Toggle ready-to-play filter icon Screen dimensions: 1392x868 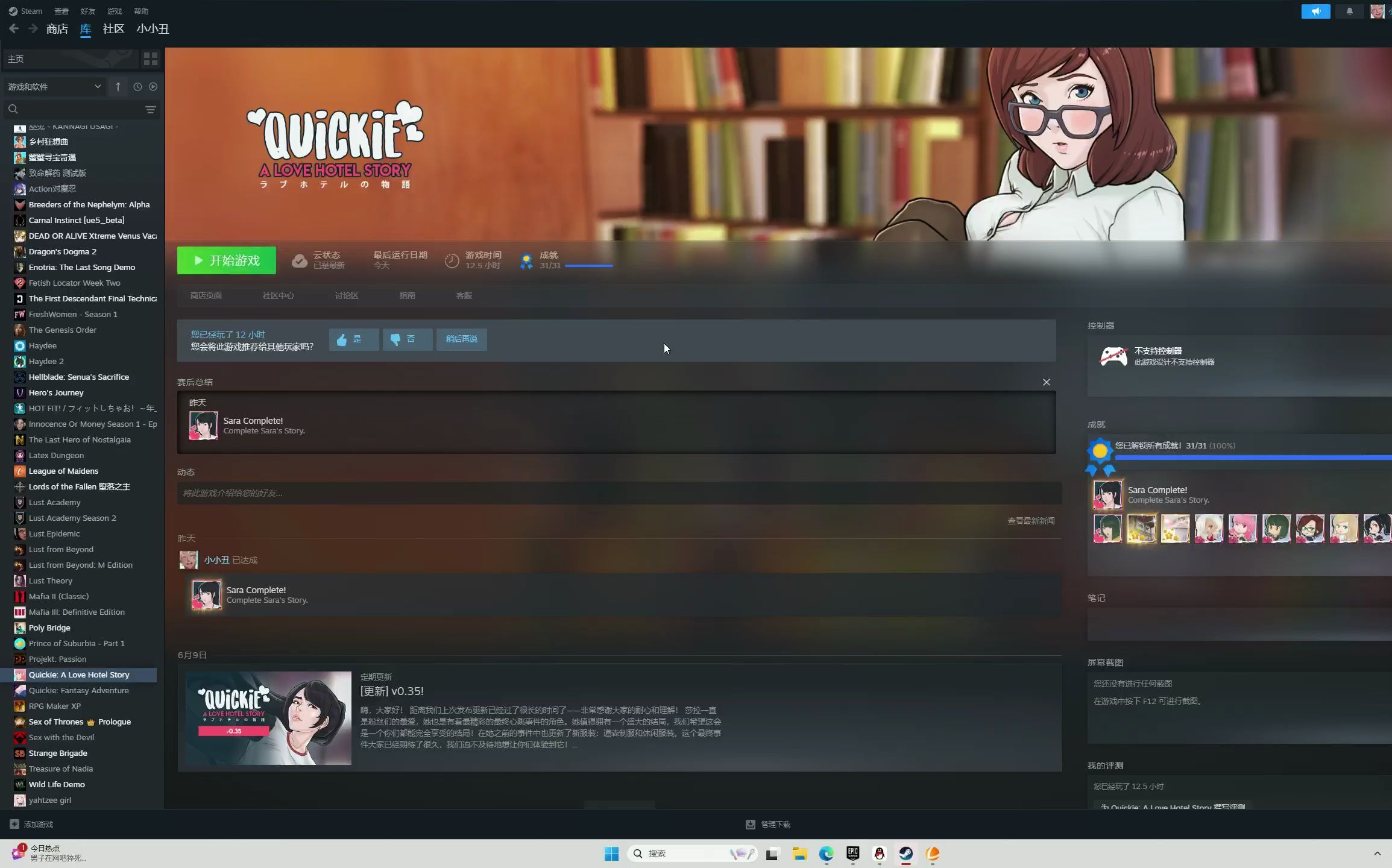pyautogui.click(x=153, y=87)
